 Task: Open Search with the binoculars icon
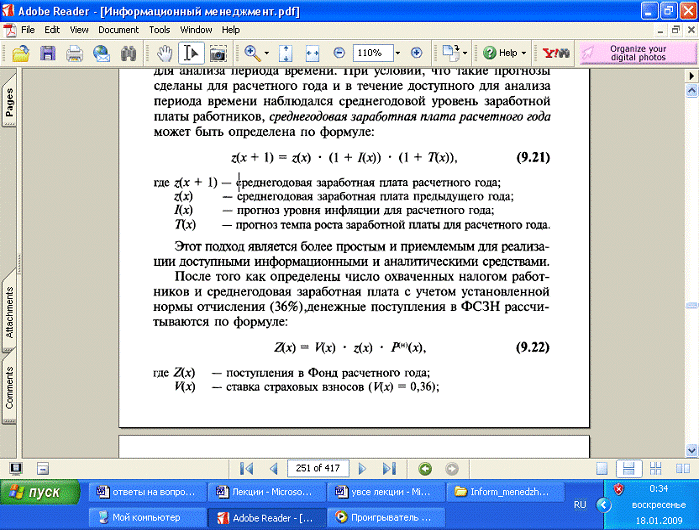tap(128, 53)
